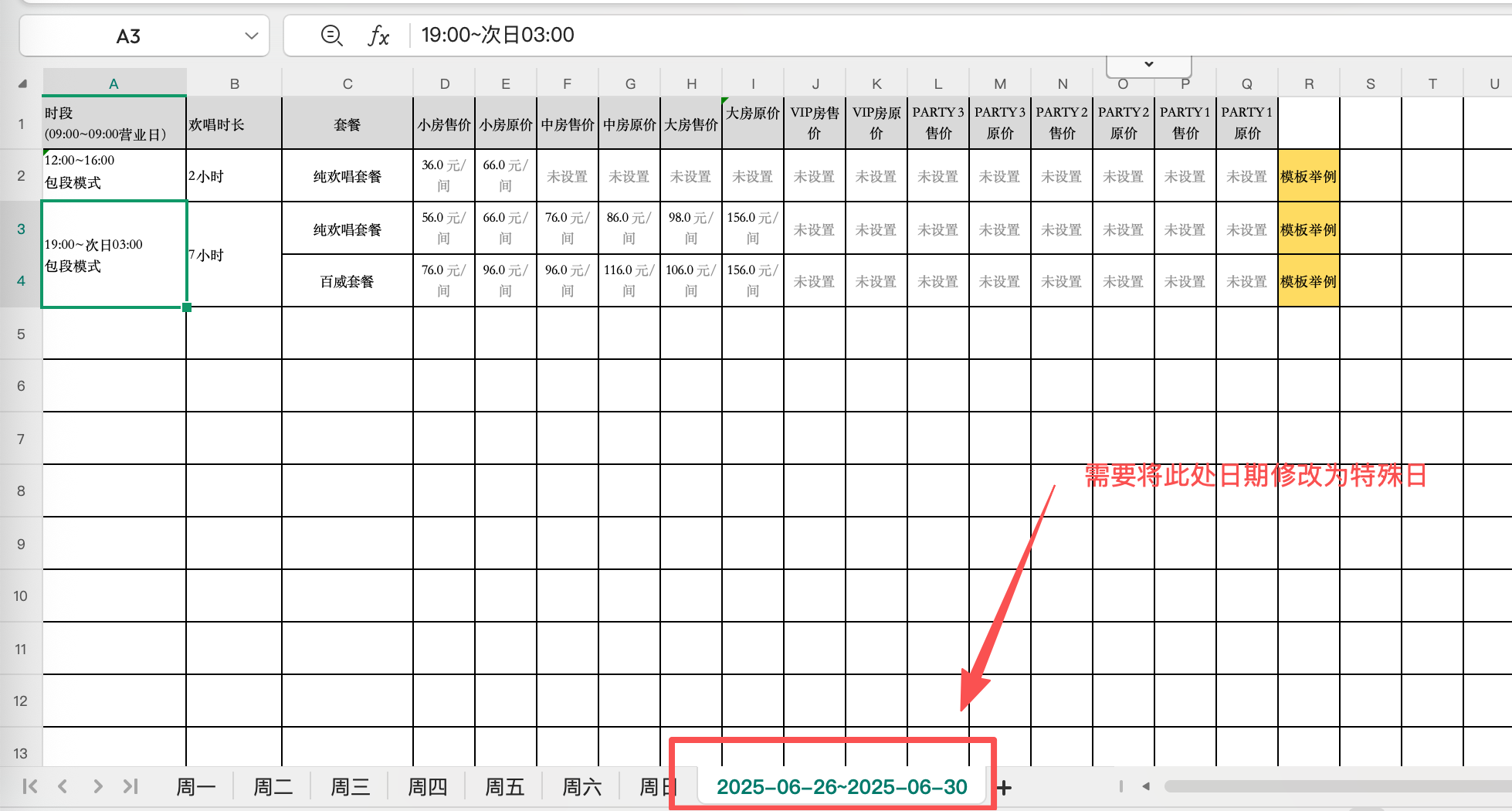Jump to last sheet tab arrow
The width and height of the screenshot is (1512, 811).
[x=131, y=786]
